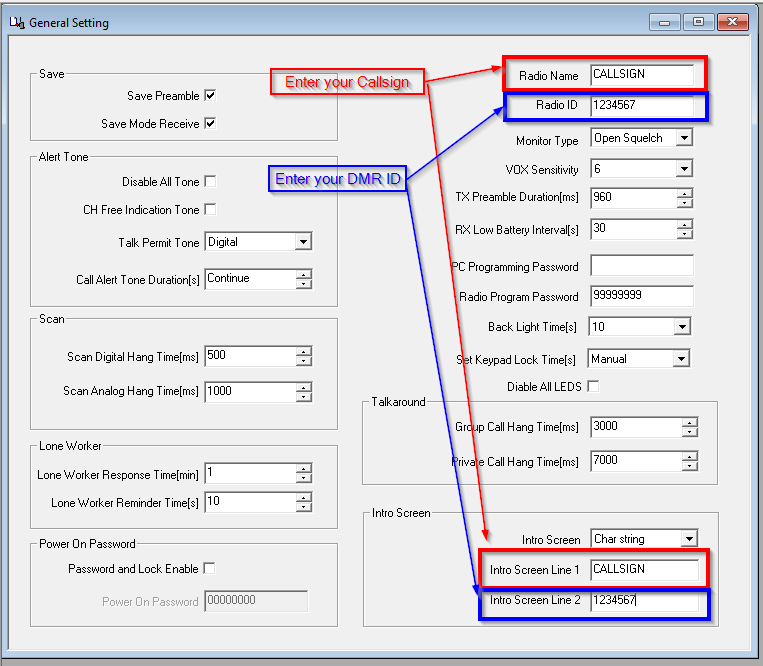This screenshot has height=666, width=763.
Task: Decrease TX Preamble Duration with down arrow
Action: click(x=685, y=202)
